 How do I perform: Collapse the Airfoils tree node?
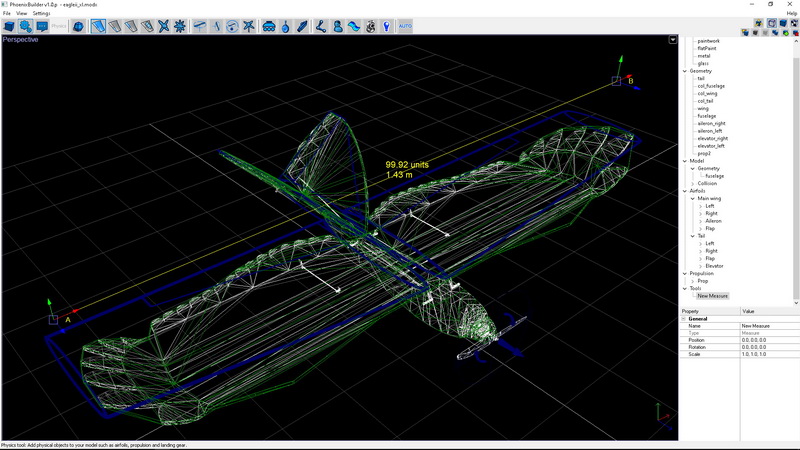685,190
